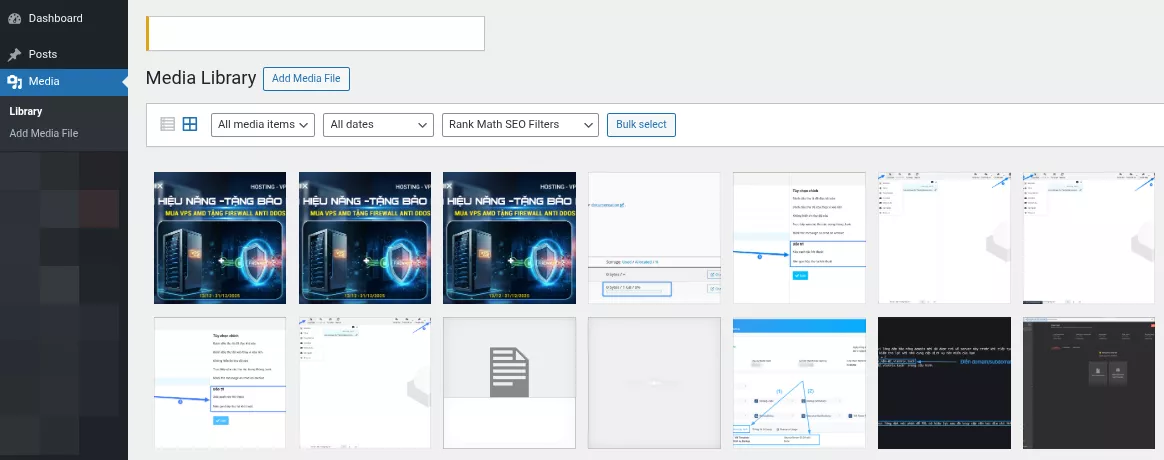
Task: Expand the All dates dropdown
Action: (378, 125)
